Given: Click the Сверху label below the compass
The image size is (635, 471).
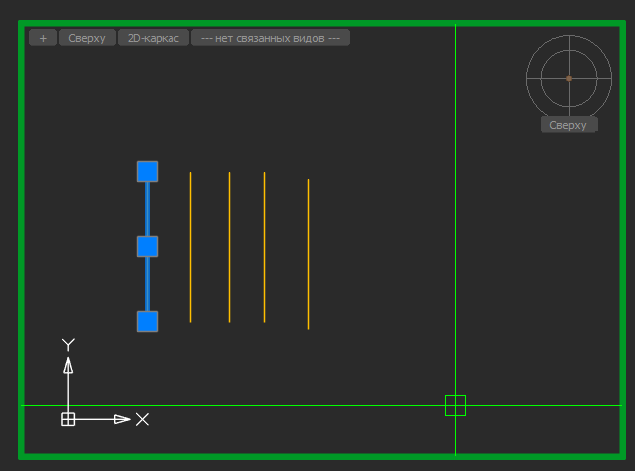Looking at the screenshot, I should tap(569, 125).
